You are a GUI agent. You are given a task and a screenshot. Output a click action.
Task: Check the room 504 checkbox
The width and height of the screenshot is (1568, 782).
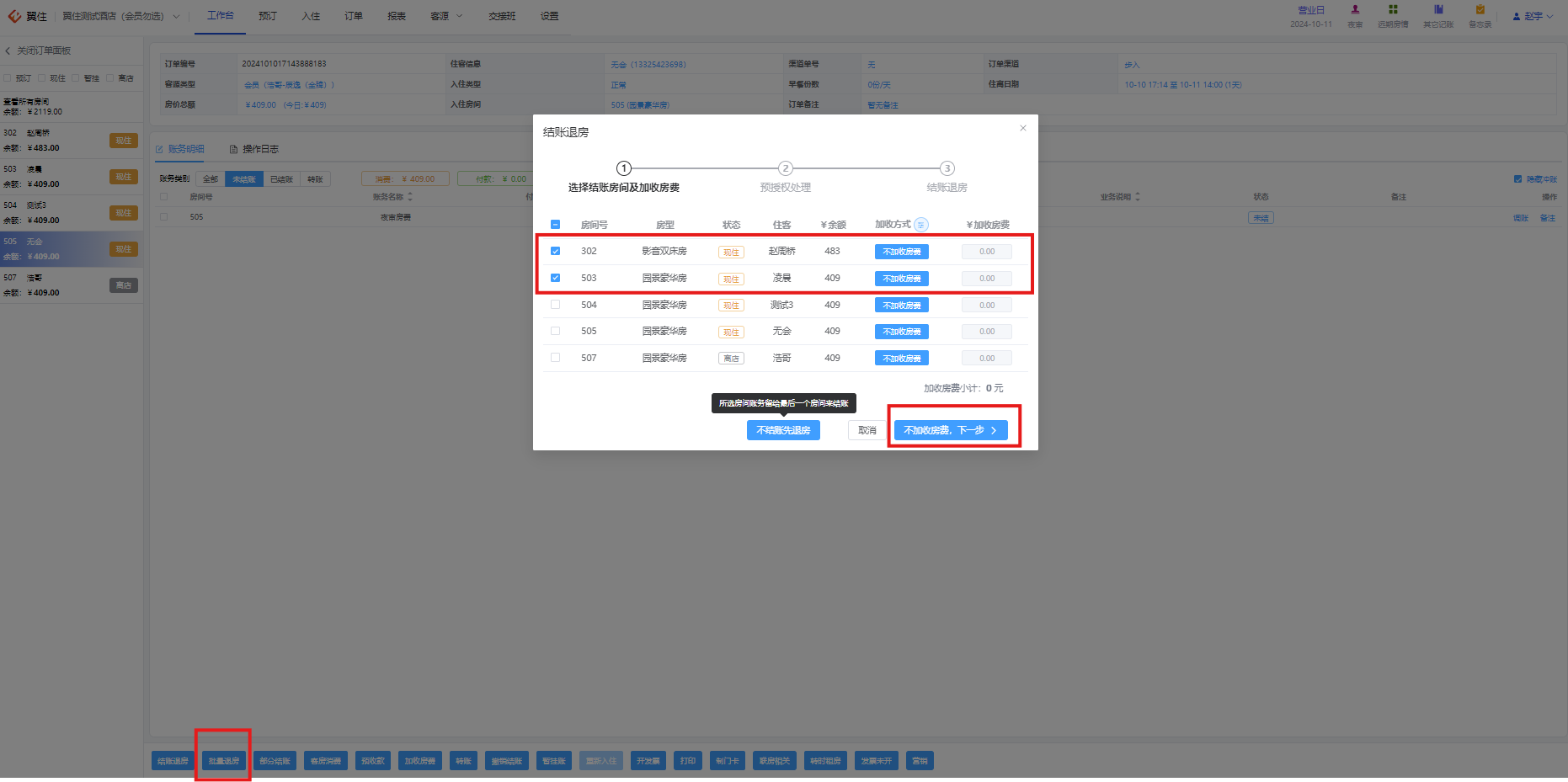[x=555, y=305]
